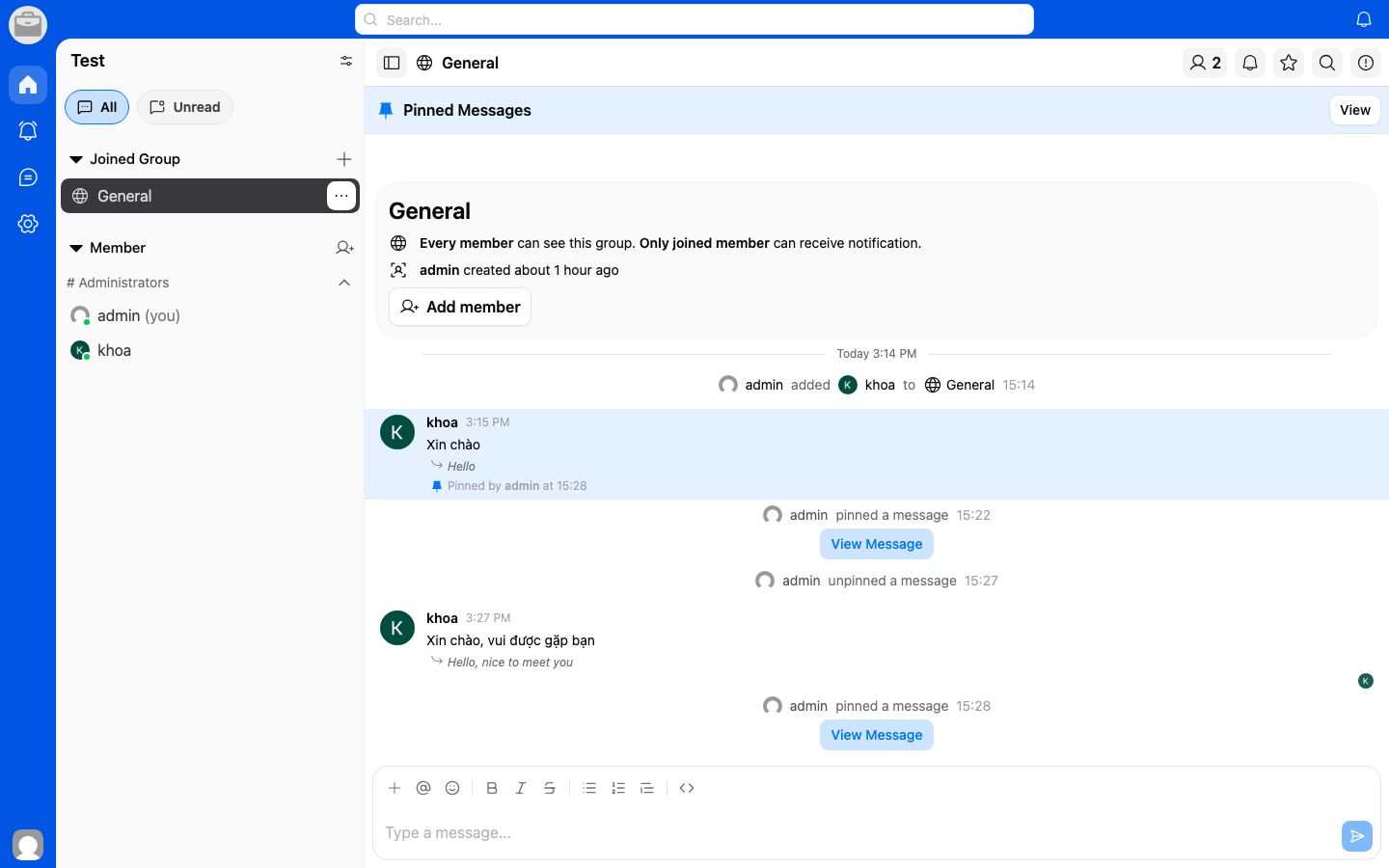Open khoa's avatar on 3:27 PM message
1389x868 pixels.
[x=397, y=628]
